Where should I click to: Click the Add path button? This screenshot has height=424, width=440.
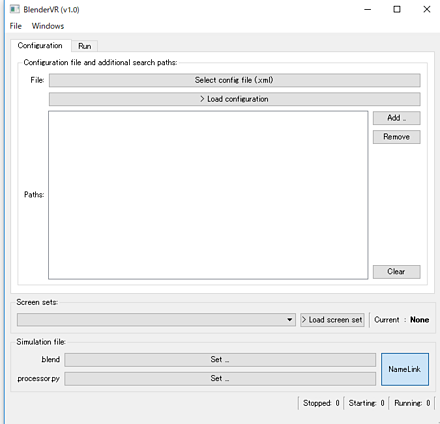click(396, 118)
